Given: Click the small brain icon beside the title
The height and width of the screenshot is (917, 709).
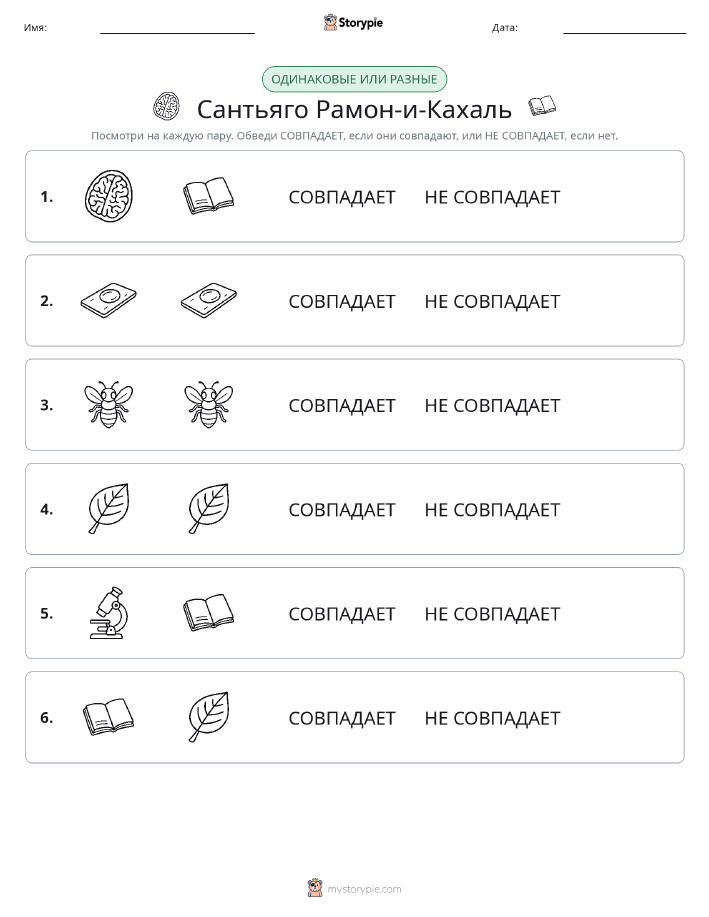Looking at the screenshot, I should click(167, 106).
